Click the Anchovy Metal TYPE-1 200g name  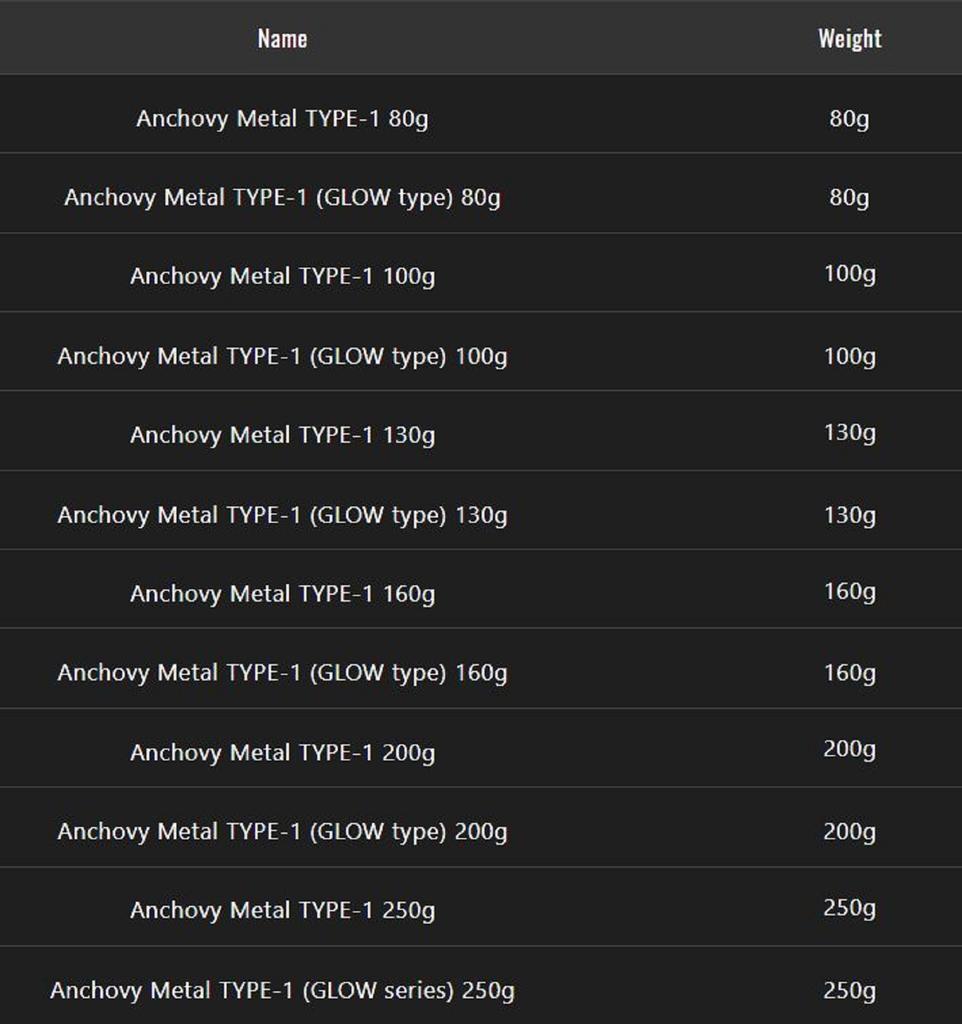pyautogui.click(x=282, y=753)
